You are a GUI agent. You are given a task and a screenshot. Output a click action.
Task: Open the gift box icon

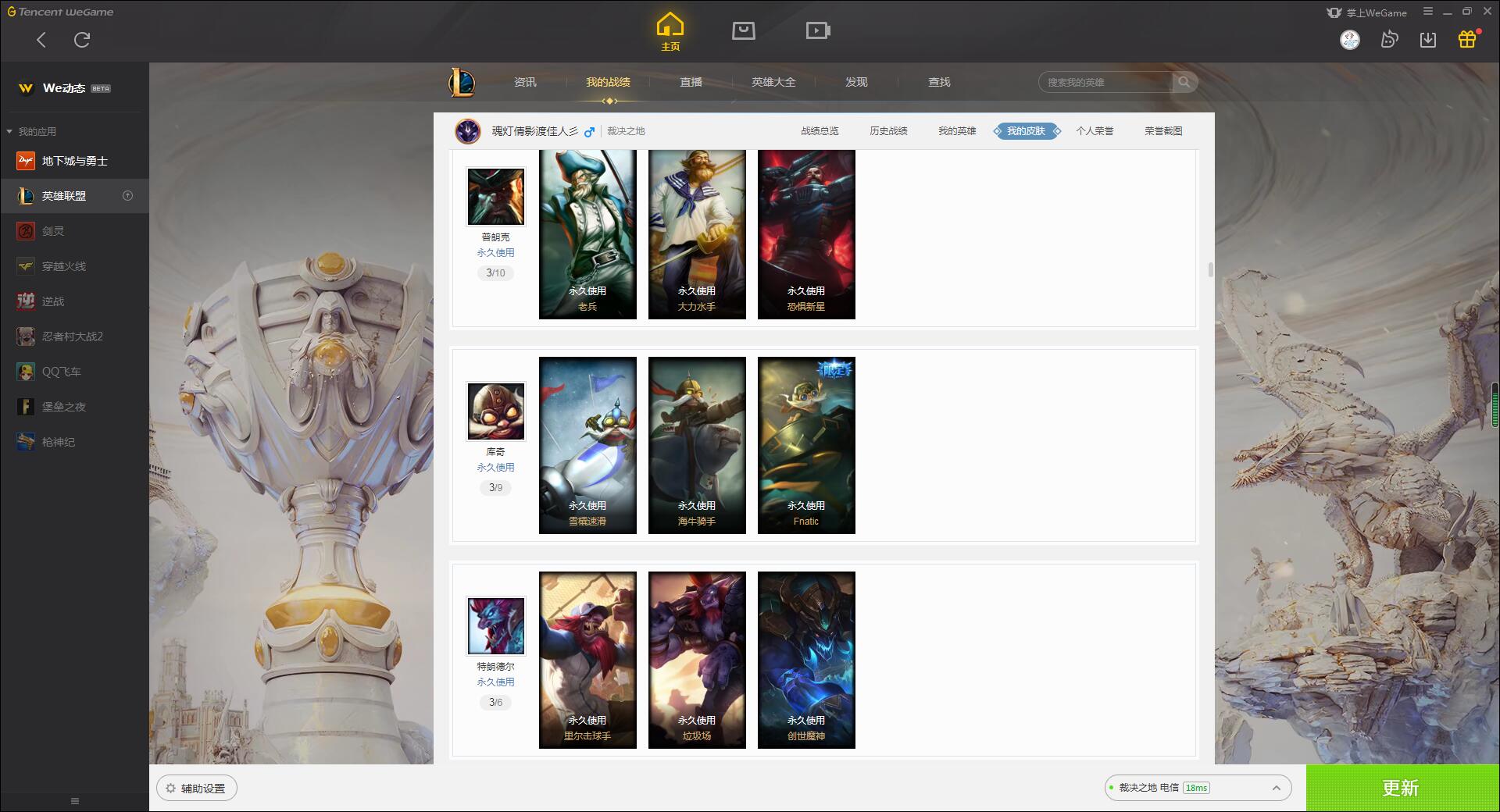[1467, 39]
